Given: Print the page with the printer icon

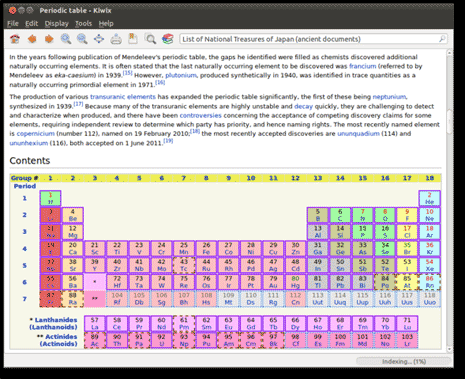Looking at the screenshot, I should [x=116, y=39].
